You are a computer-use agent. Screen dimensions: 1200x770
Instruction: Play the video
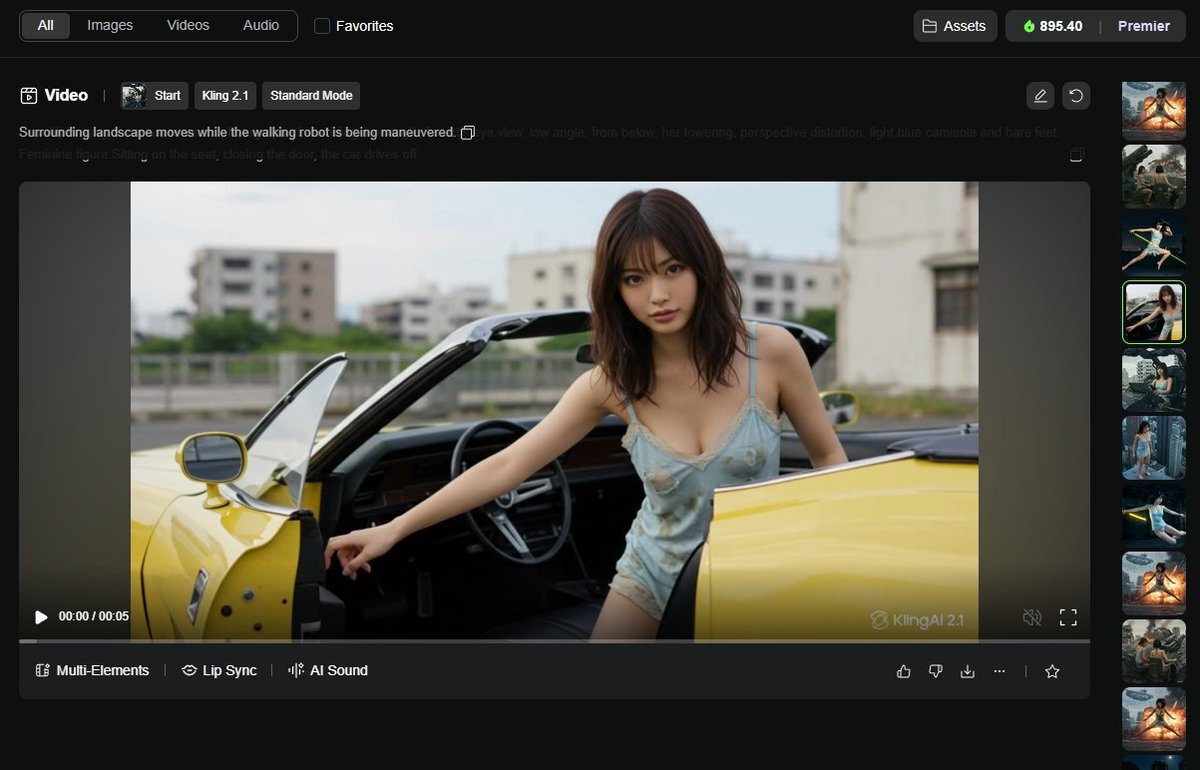tap(41, 617)
